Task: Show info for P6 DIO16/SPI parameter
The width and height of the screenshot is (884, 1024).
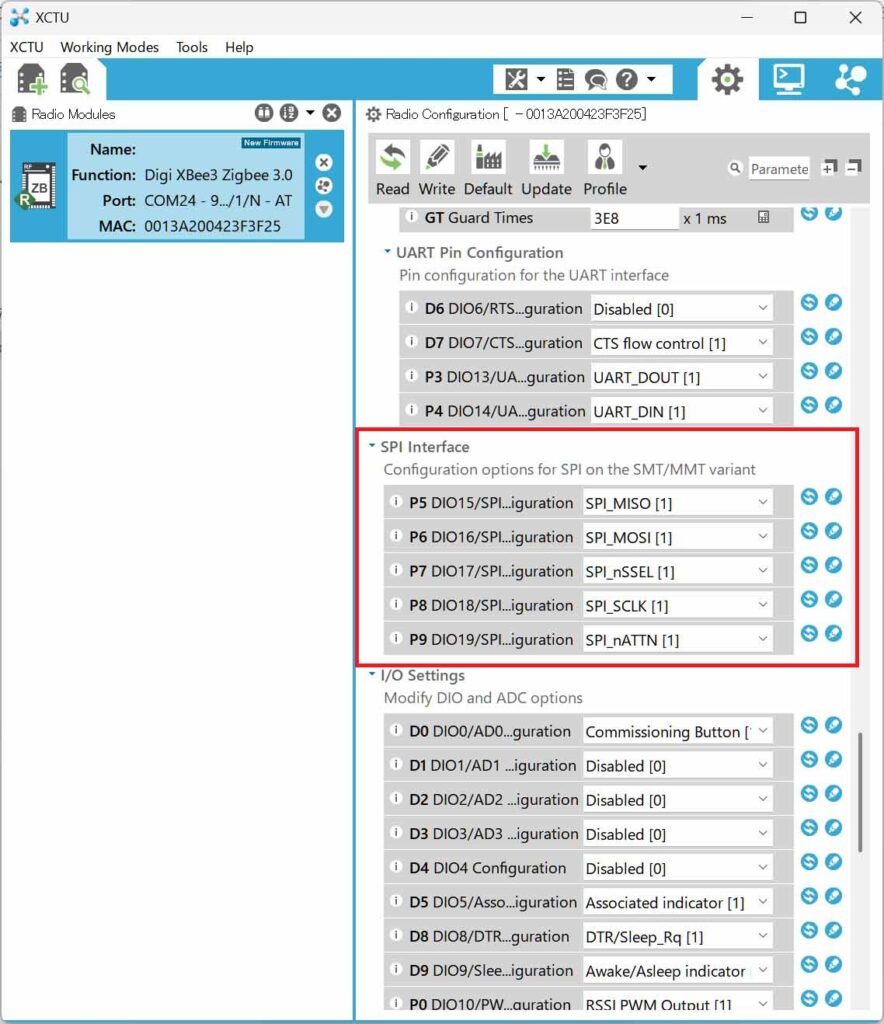Action: (396, 536)
